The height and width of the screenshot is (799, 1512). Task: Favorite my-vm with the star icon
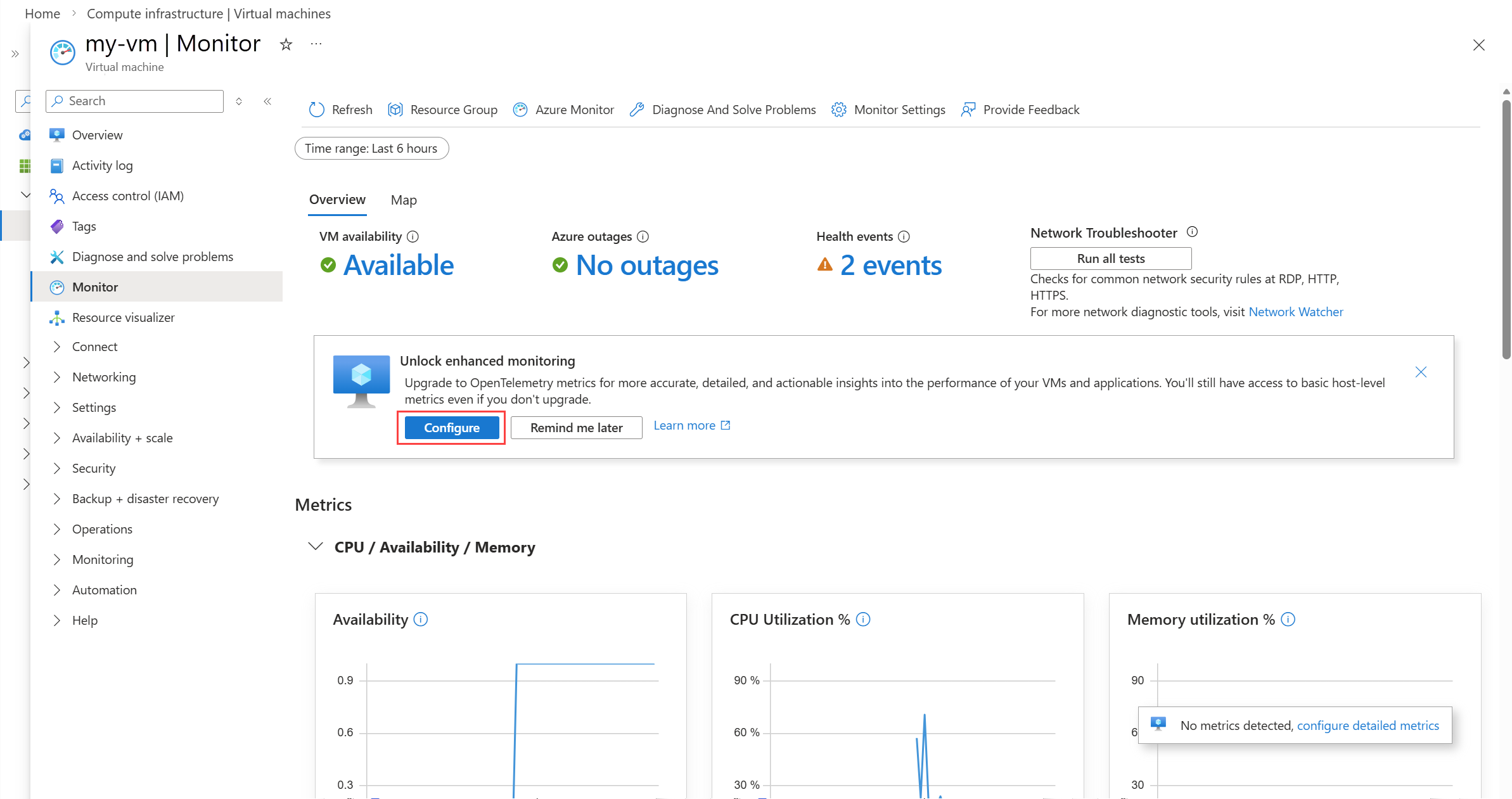coord(286,44)
